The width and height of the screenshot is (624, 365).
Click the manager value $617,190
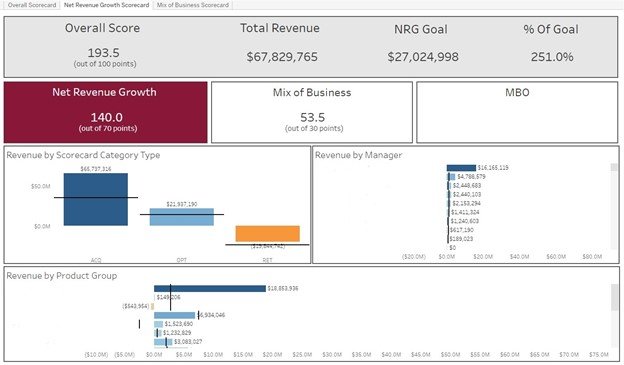462,230
